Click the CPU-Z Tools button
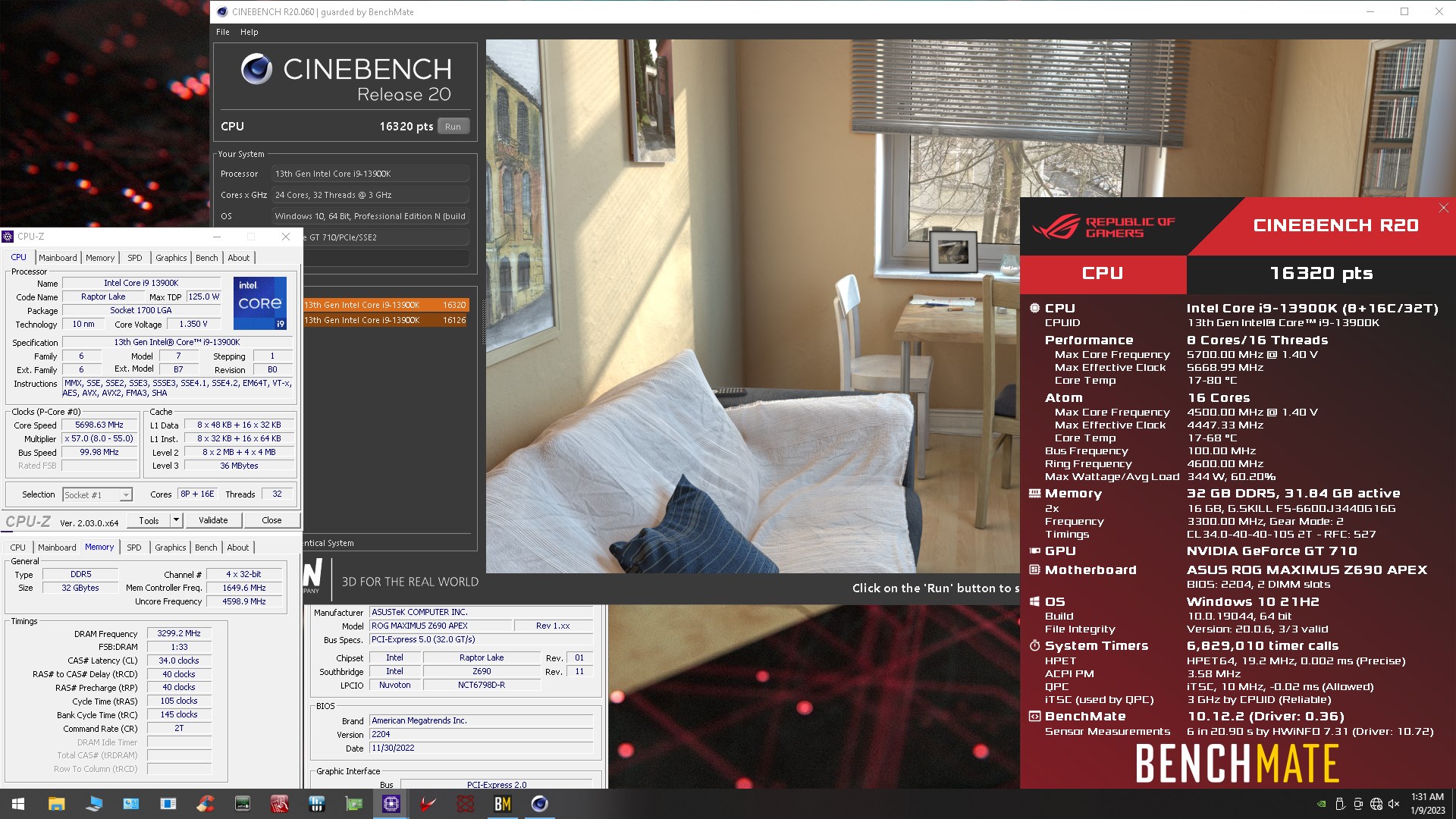 point(149,520)
